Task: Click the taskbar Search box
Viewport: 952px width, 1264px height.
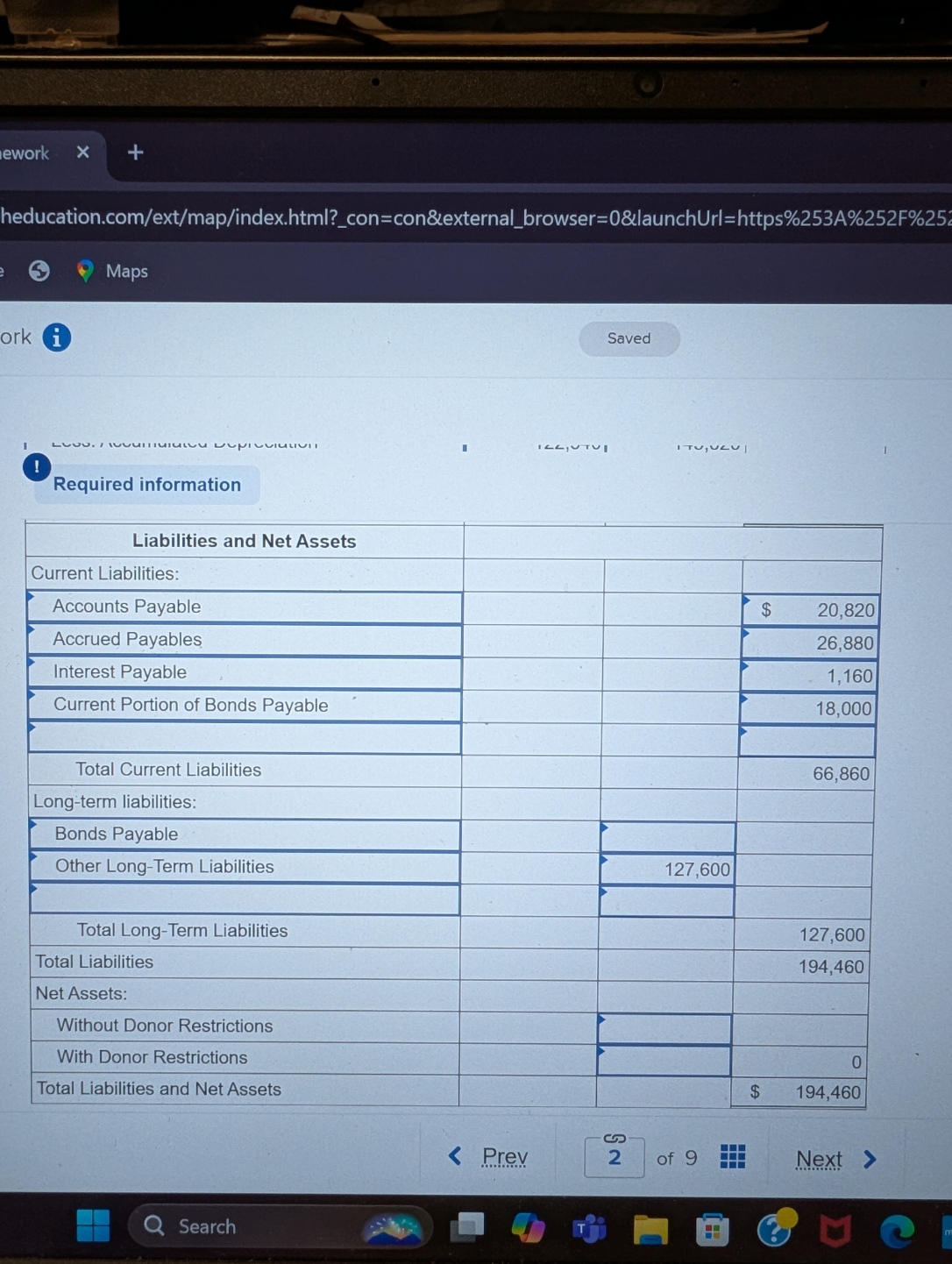Action: click(280, 1225)
